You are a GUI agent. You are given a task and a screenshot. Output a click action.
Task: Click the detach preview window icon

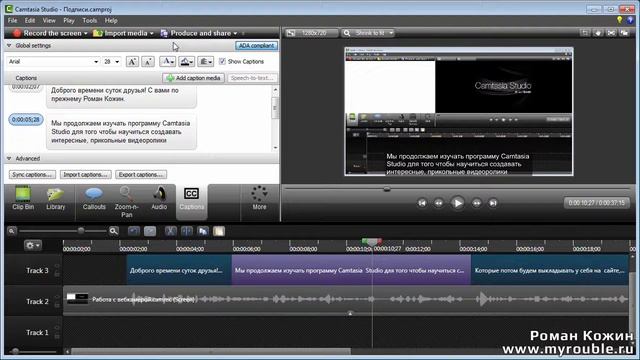[624, 33]
